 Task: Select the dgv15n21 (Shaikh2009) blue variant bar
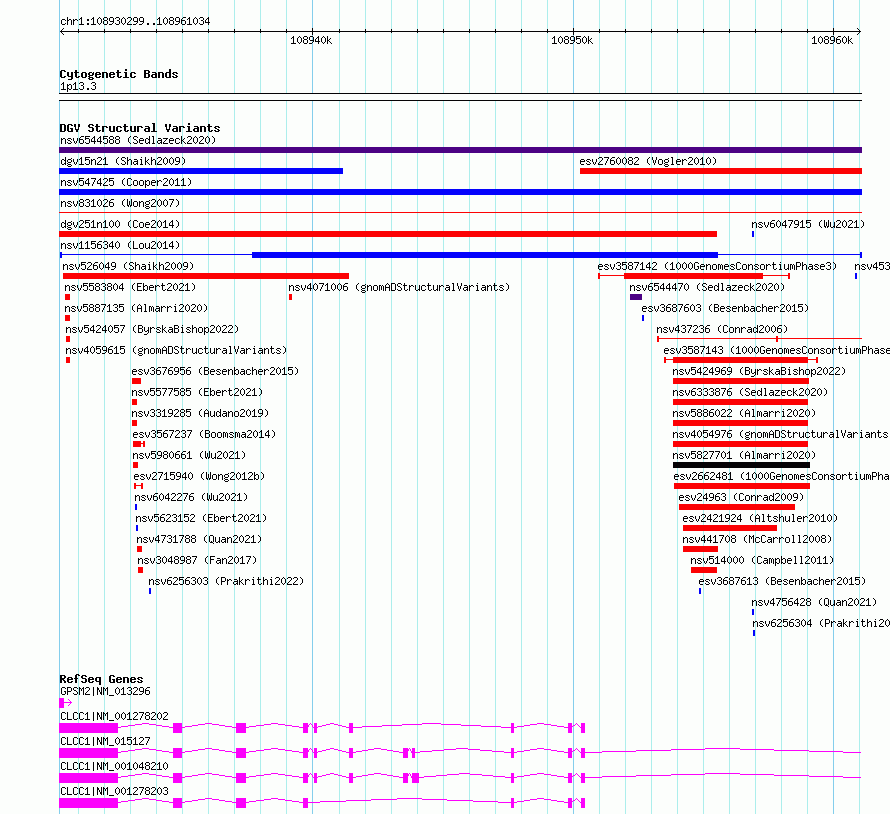click(x=201, y=171)
